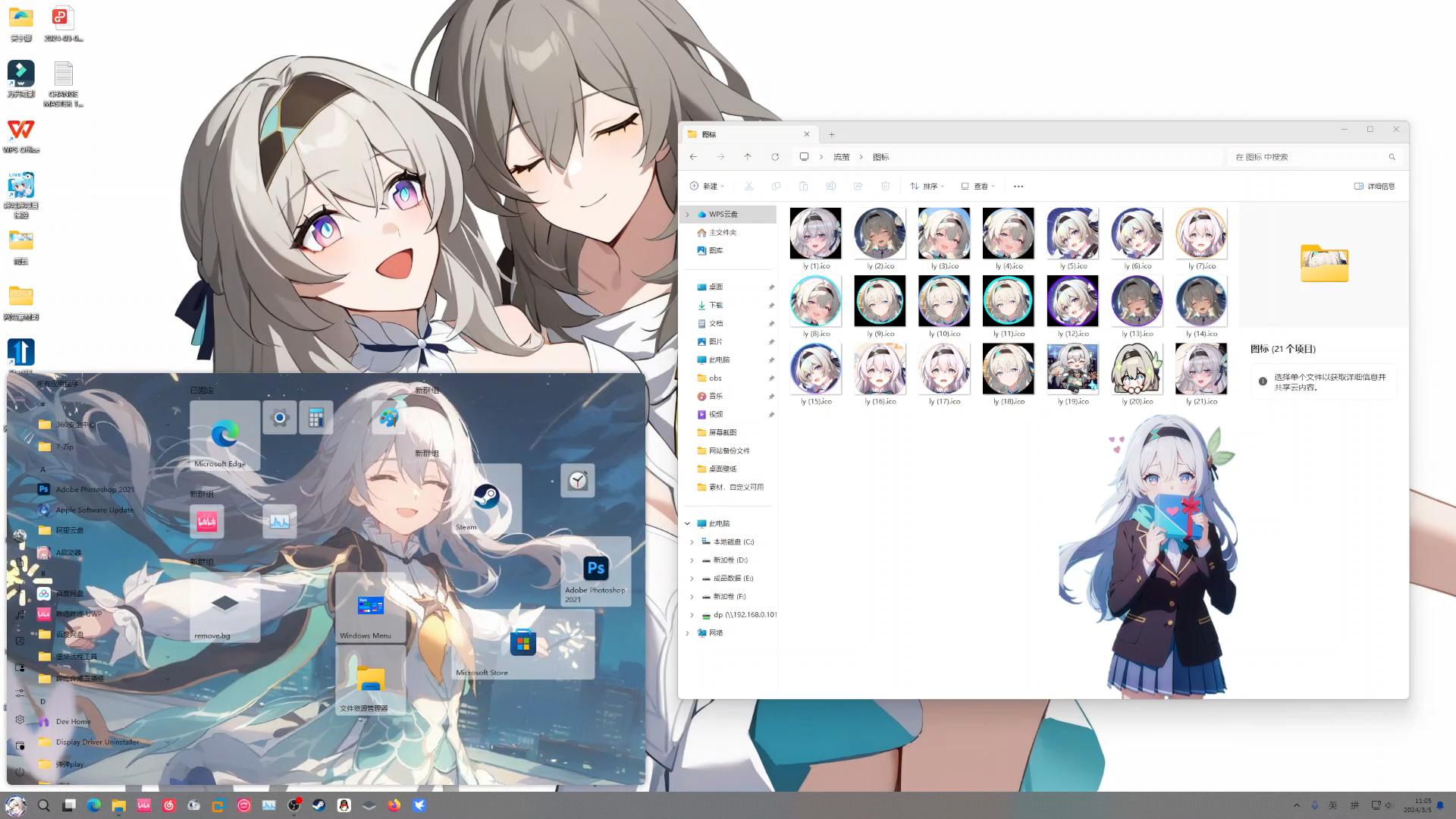Viewport: 1456px width, 819px height.
Task: Select the ly (19).ico file thumbnail
Action: pos(1072,369)
